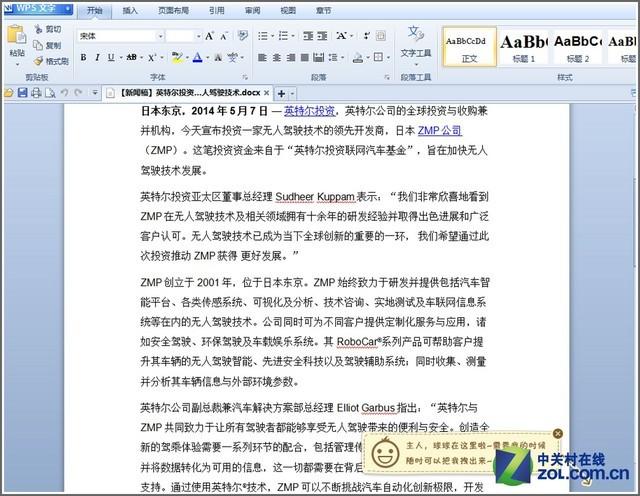Click the decrease indent icon
Image resolution: width=640 pixels, height=496 pixels.
tap(308, 36)
